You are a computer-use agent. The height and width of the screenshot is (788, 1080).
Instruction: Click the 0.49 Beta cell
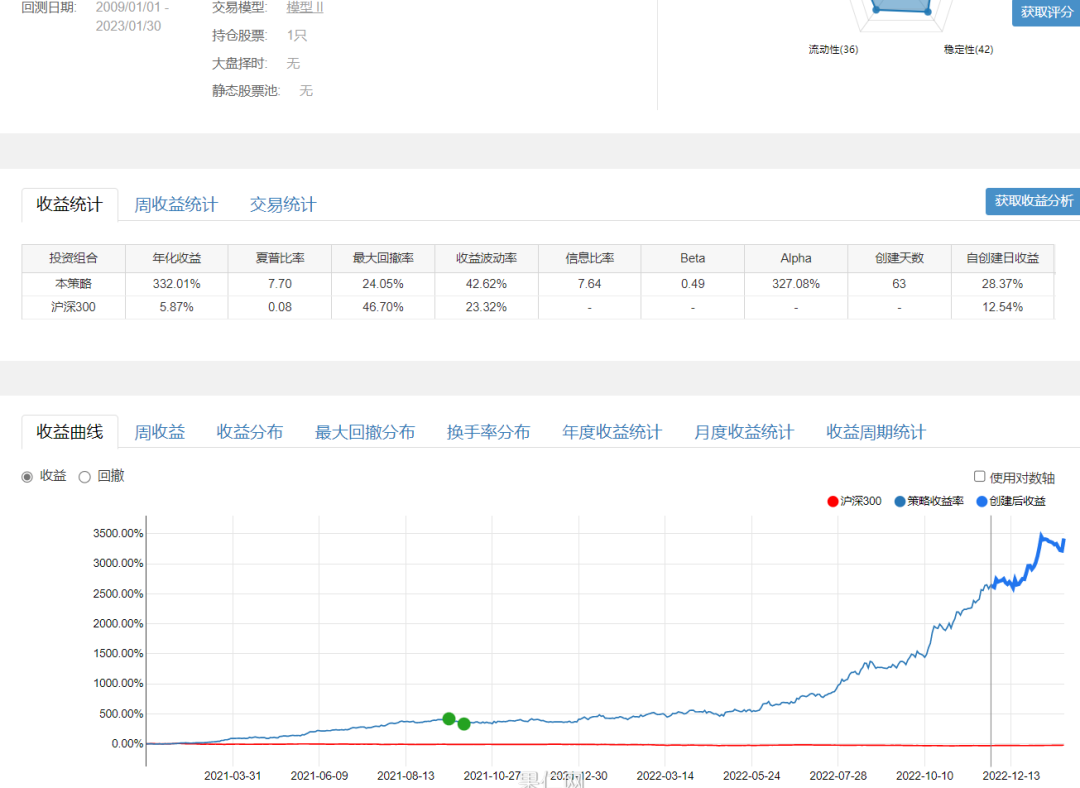[693, 284]
